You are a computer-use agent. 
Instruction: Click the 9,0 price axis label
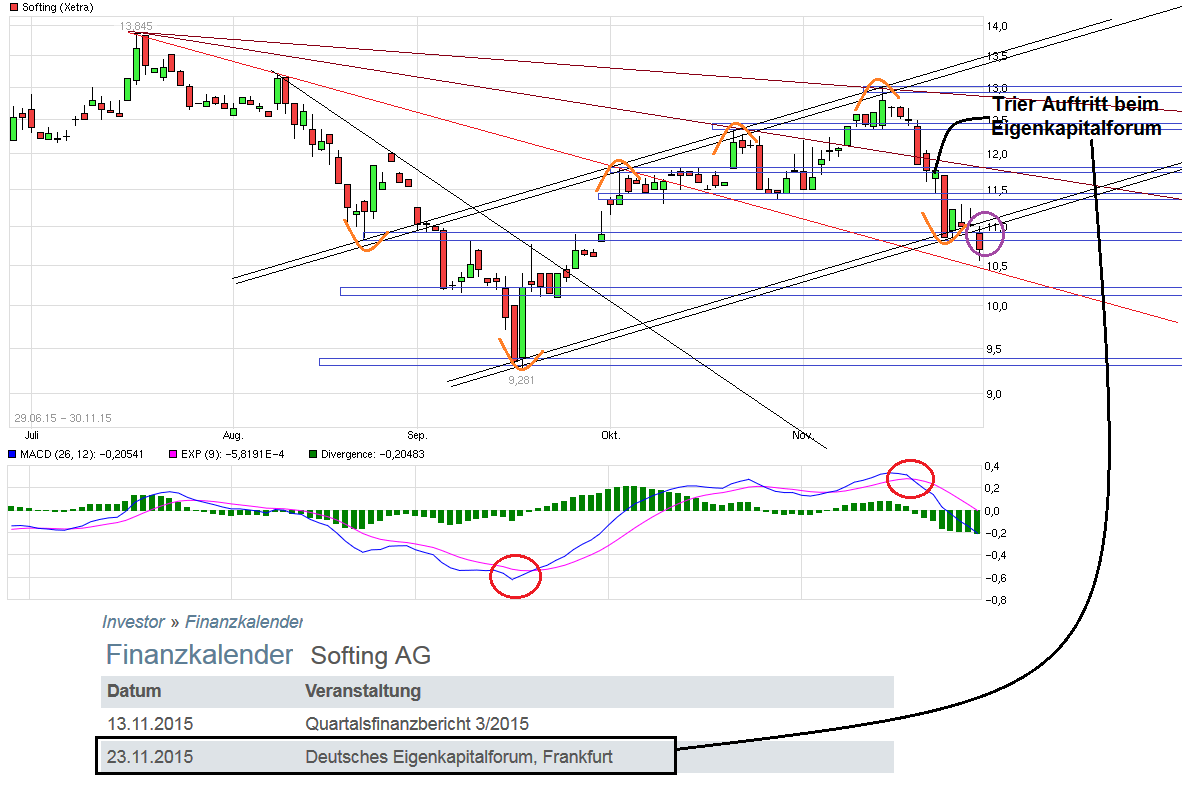(994, 394)
